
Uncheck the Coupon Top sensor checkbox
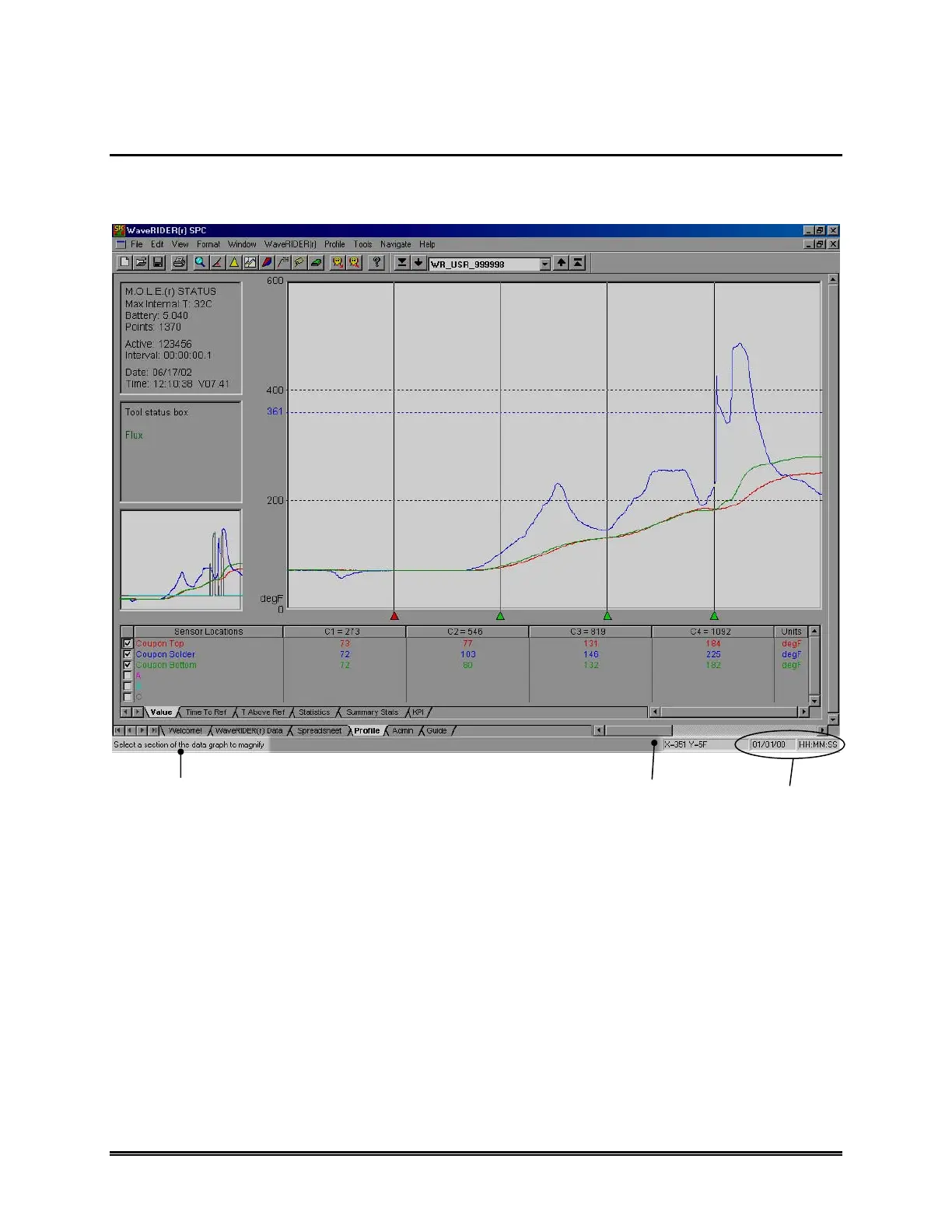click(x=128, y=644)
